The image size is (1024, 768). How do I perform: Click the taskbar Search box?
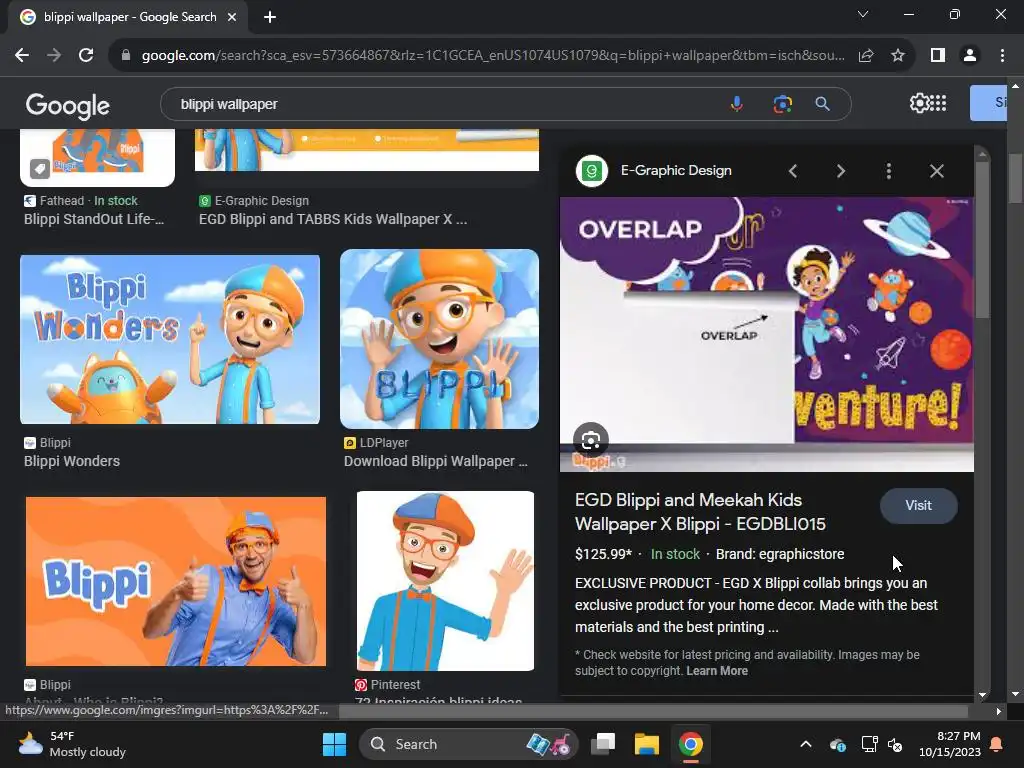pyautogui.click(x=468, y=744)
